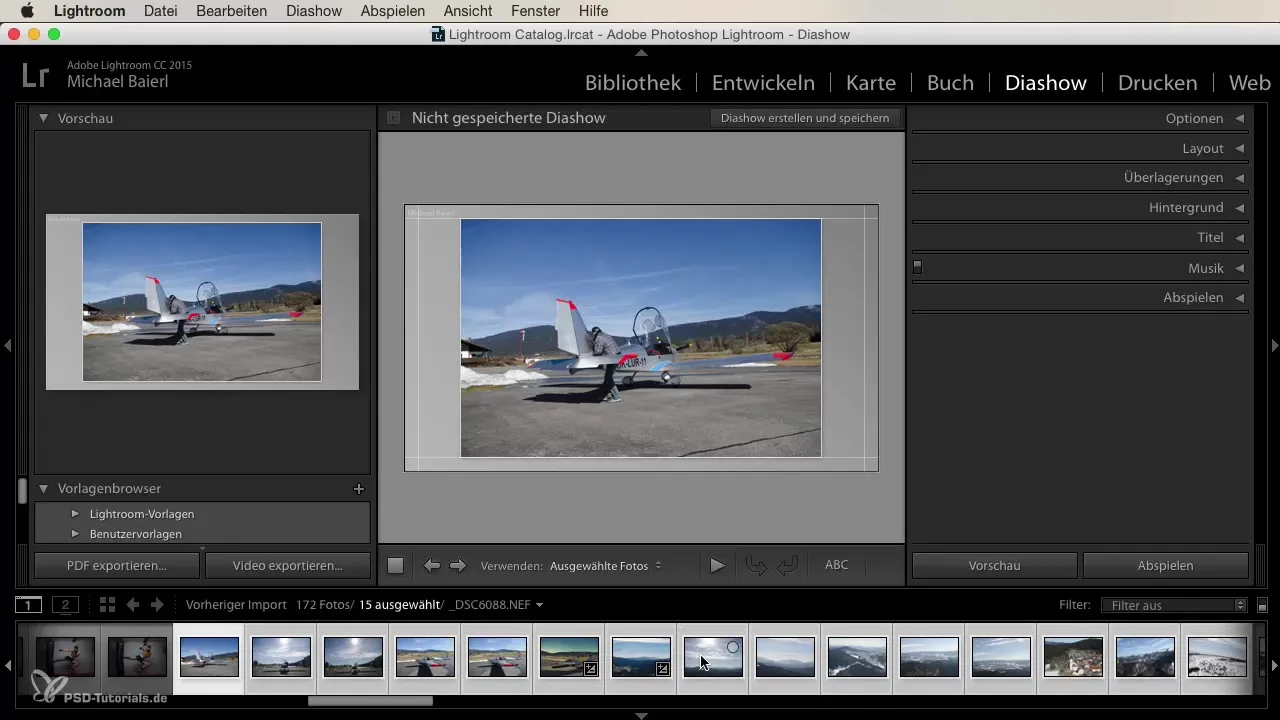Go to next slide arrow
Viewport: 1280px width, 720px height.
tap(458, 565)
